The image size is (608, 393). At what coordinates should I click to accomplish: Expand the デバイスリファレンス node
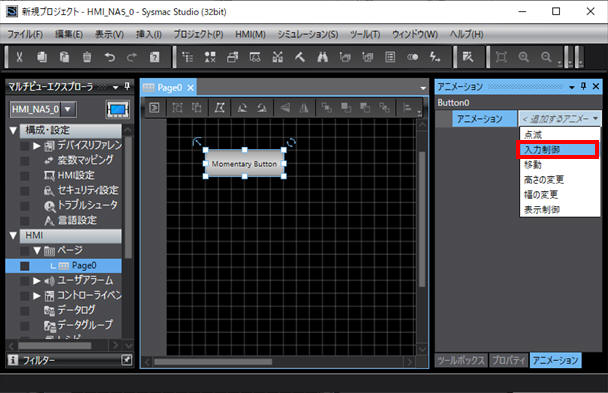pos(36,146)
